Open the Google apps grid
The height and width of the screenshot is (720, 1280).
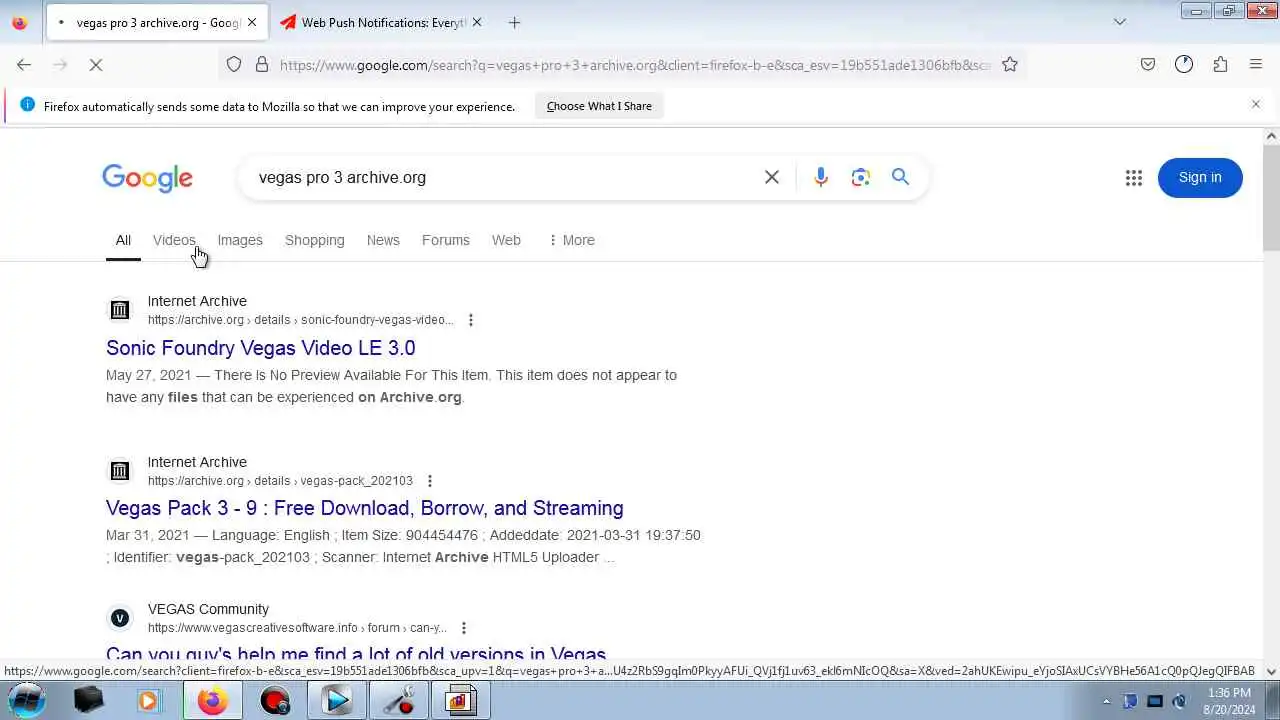[1133, 178]
